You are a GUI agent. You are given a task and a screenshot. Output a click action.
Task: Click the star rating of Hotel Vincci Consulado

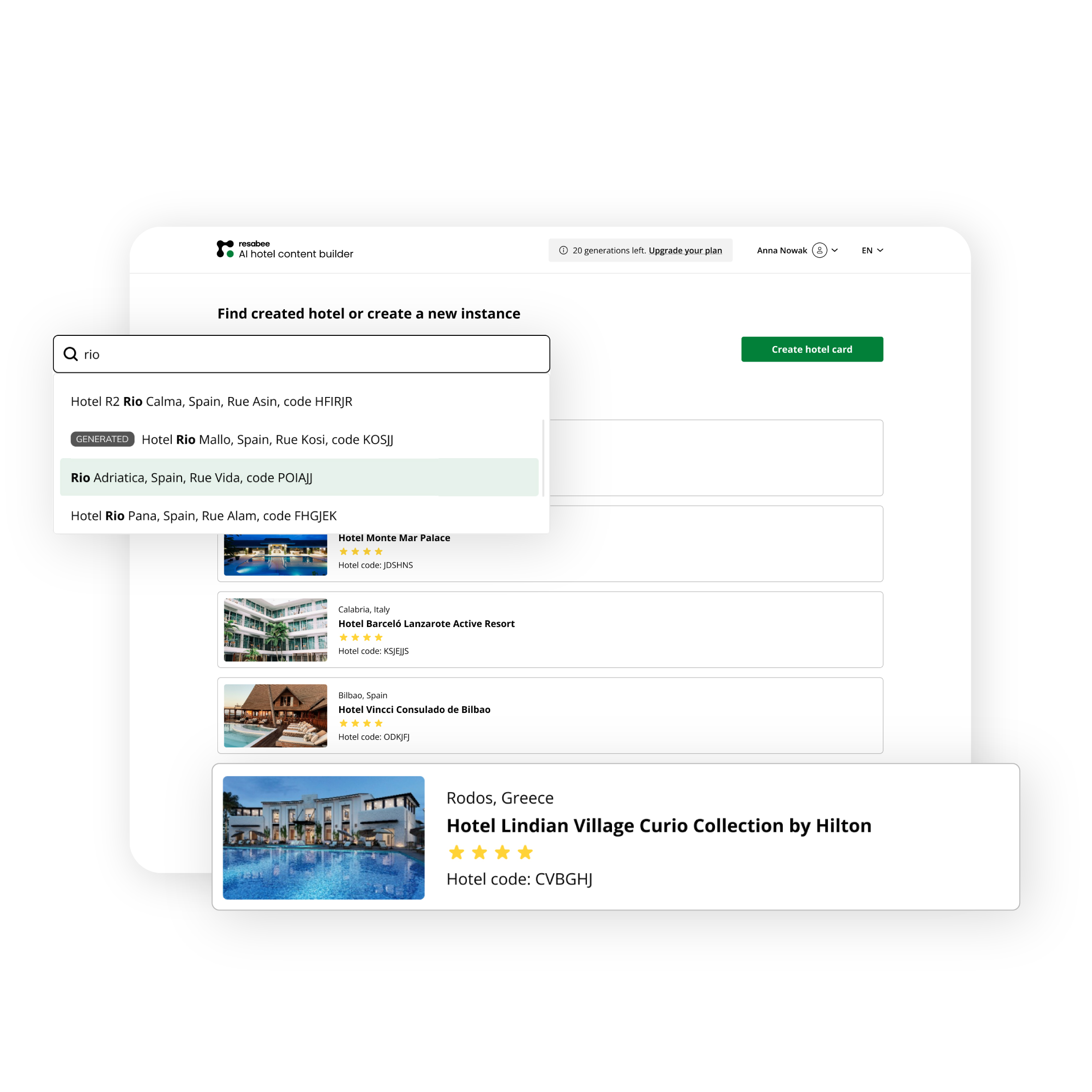361,724
